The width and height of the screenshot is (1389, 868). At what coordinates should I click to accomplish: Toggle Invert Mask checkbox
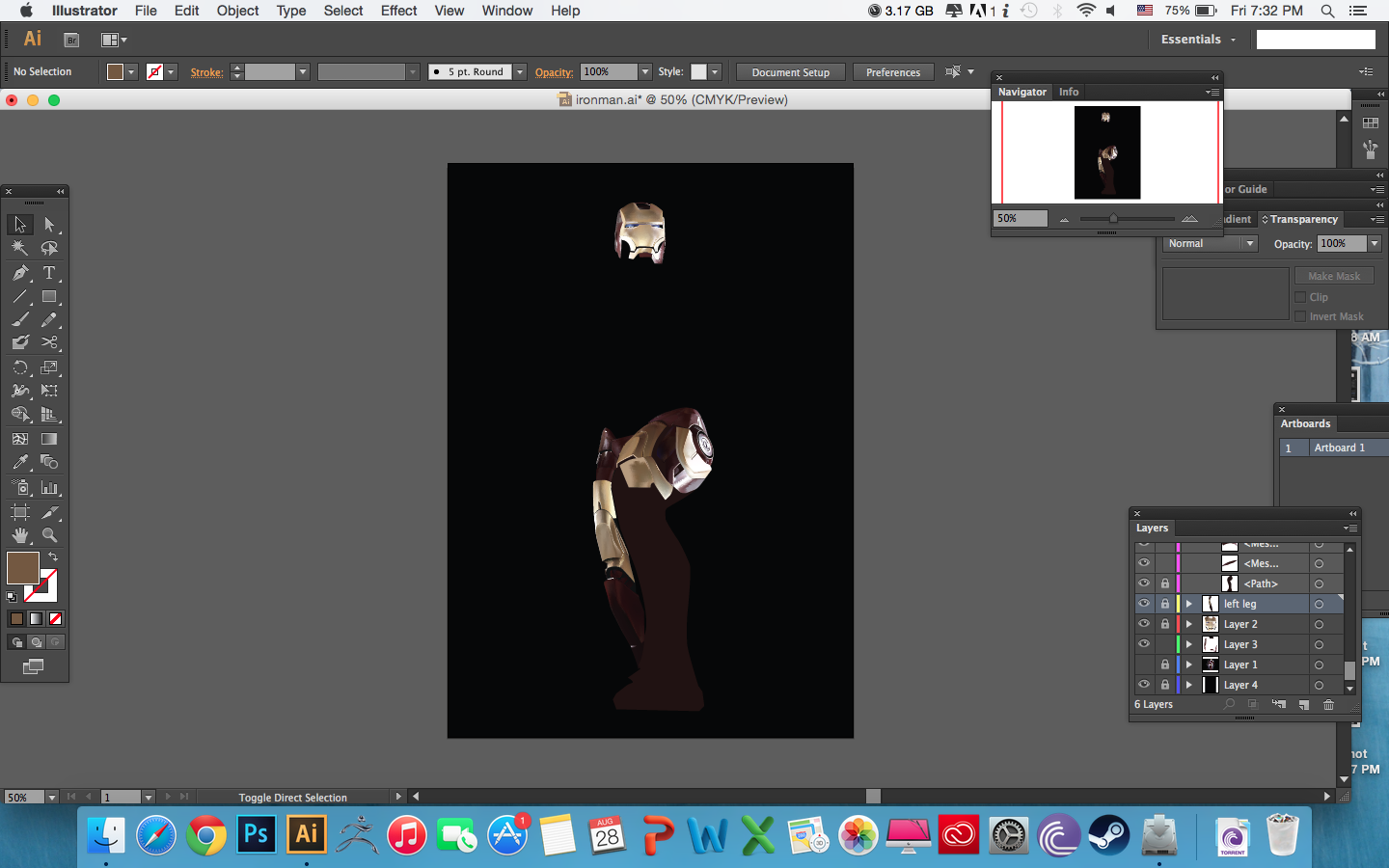pyautogui.click(x=1300, y=316)
